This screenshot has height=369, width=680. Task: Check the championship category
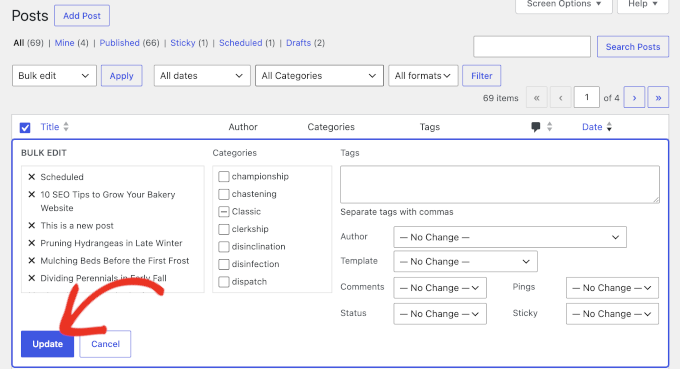224,176
